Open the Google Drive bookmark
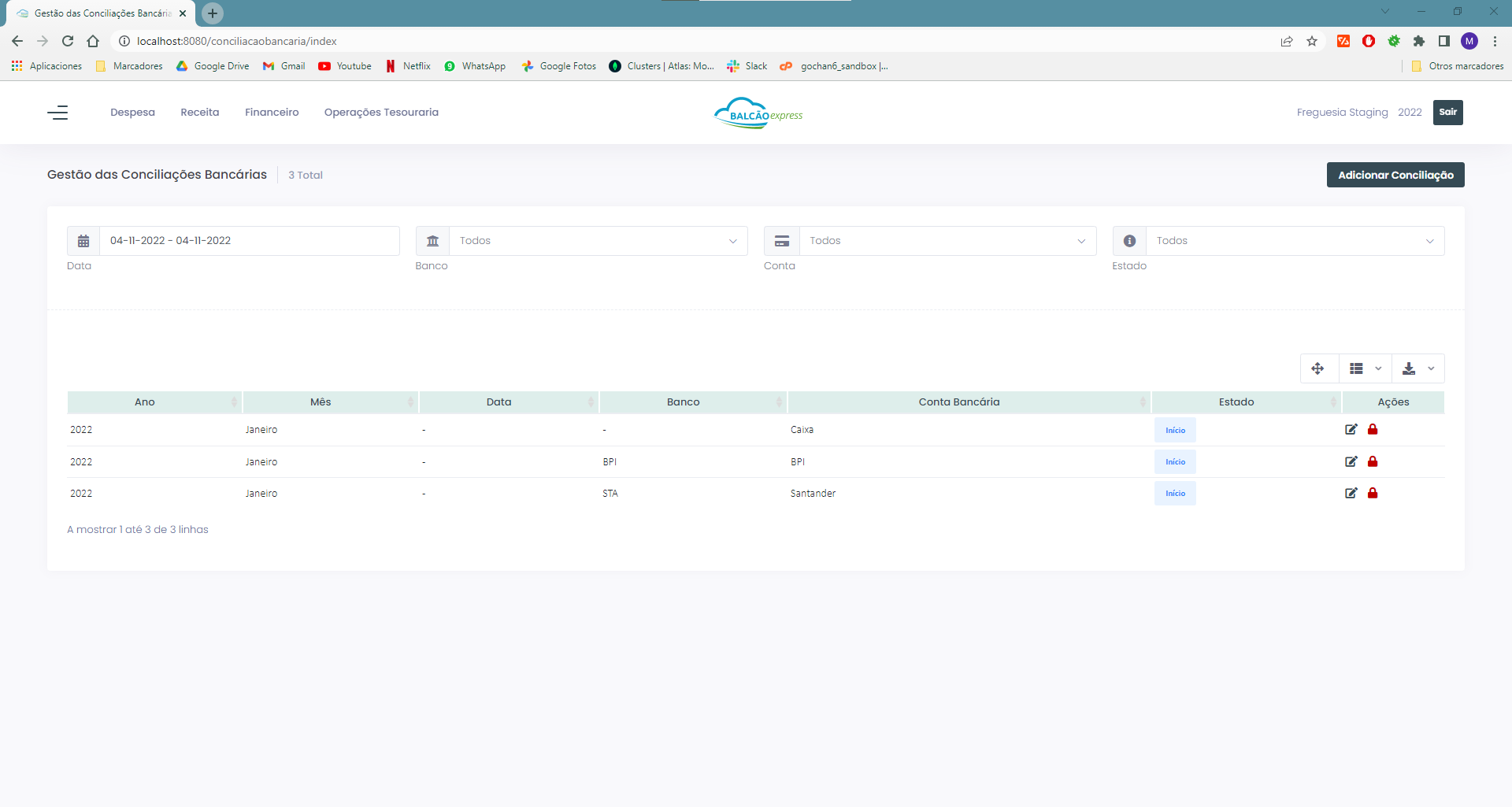Image resolution: width=1512 pixels, height=807 pixels. (x=213, y=66)
